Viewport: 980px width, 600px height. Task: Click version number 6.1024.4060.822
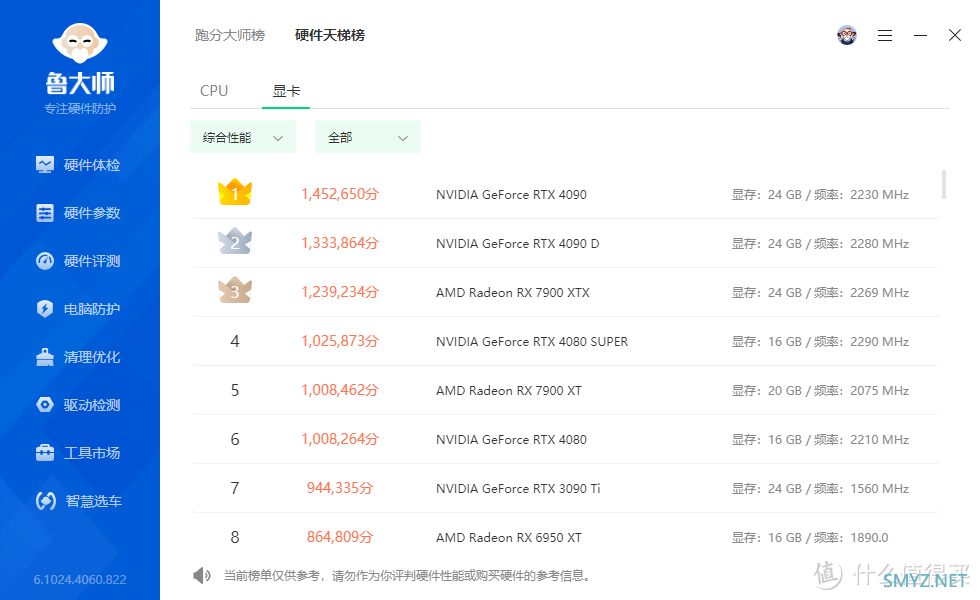tap(80, 579)
